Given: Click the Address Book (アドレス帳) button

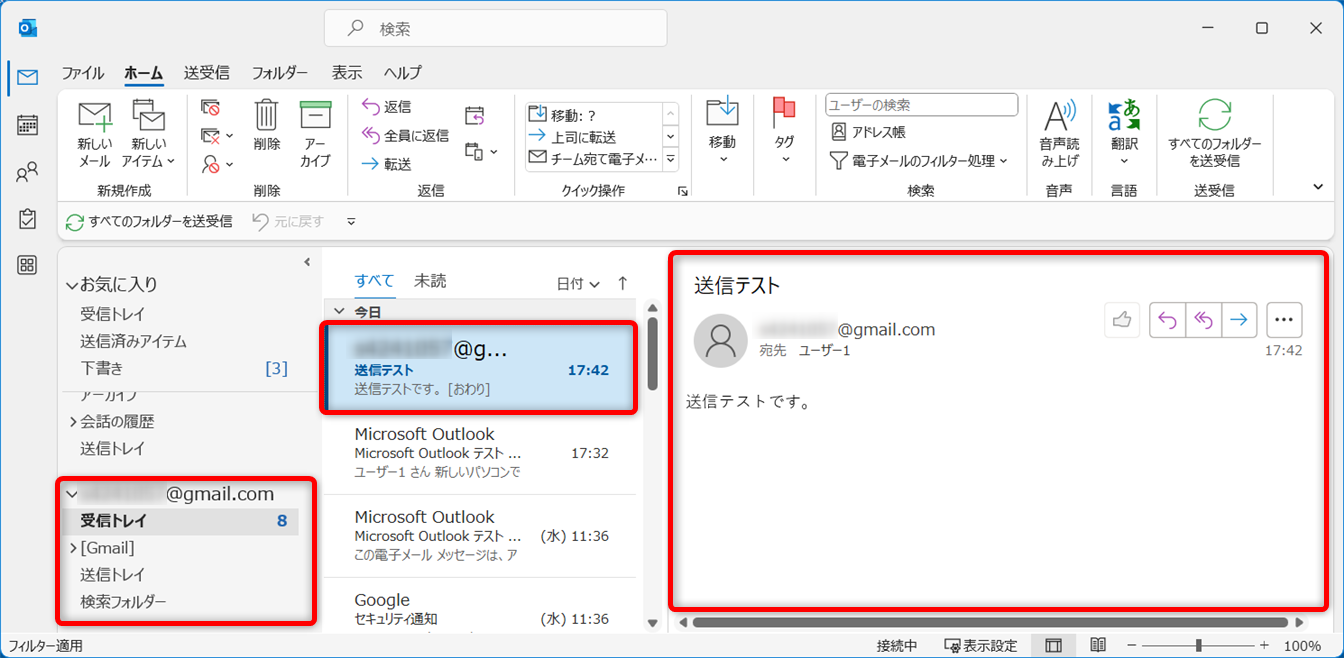Looking at the screenshot, I should (x=868, y=132).
